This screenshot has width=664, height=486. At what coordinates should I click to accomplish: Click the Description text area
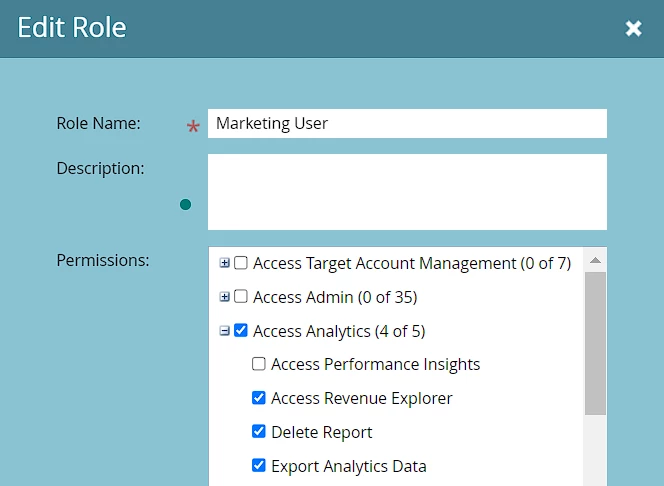tap(407, 191)
